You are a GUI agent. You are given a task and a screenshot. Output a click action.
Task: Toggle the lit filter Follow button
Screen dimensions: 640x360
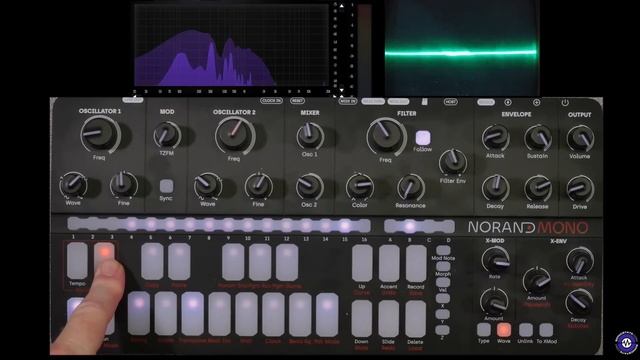(x=423, y=138)
